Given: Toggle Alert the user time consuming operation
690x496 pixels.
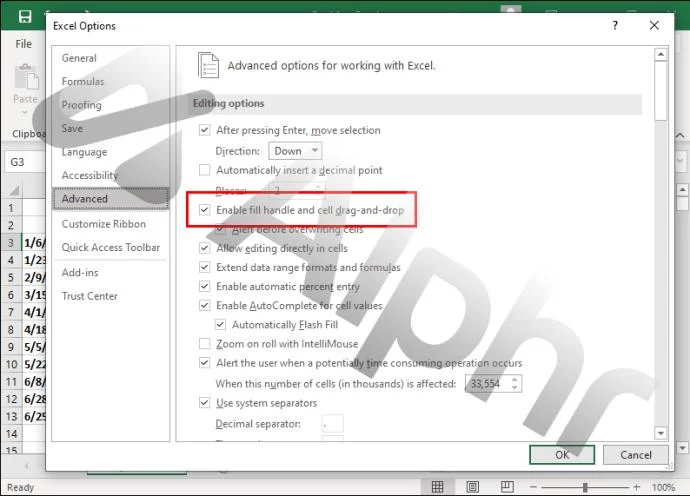Looking at the screenshot, I should (x=204, y=363).
